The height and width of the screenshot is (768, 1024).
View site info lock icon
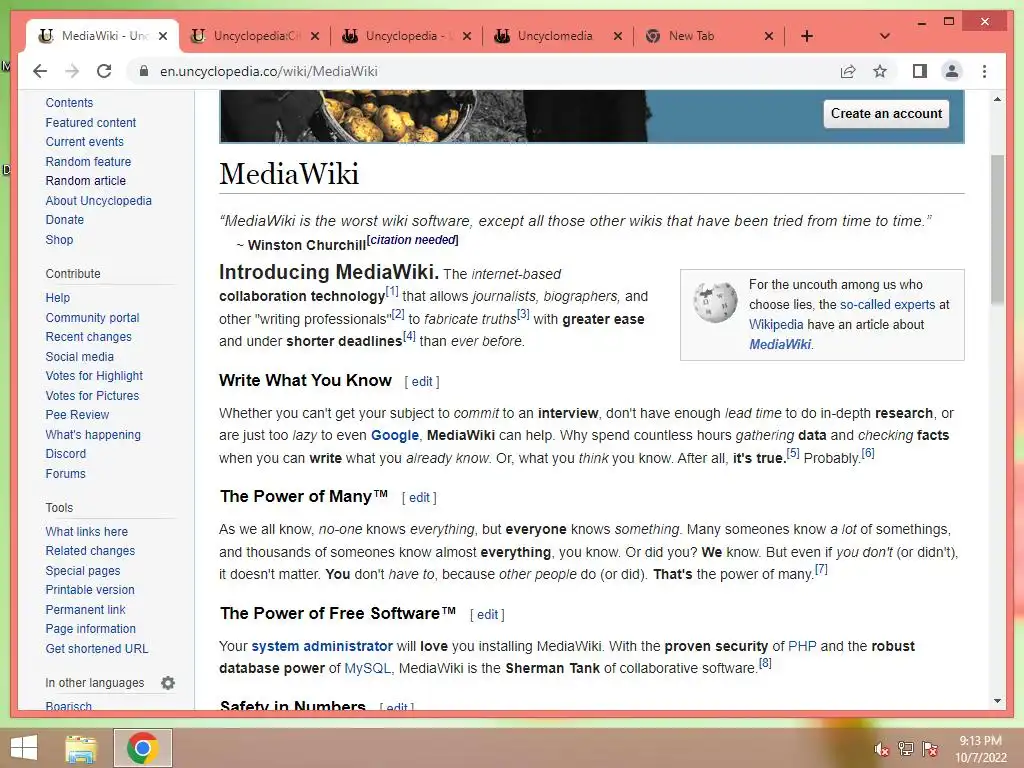(144, 71)
